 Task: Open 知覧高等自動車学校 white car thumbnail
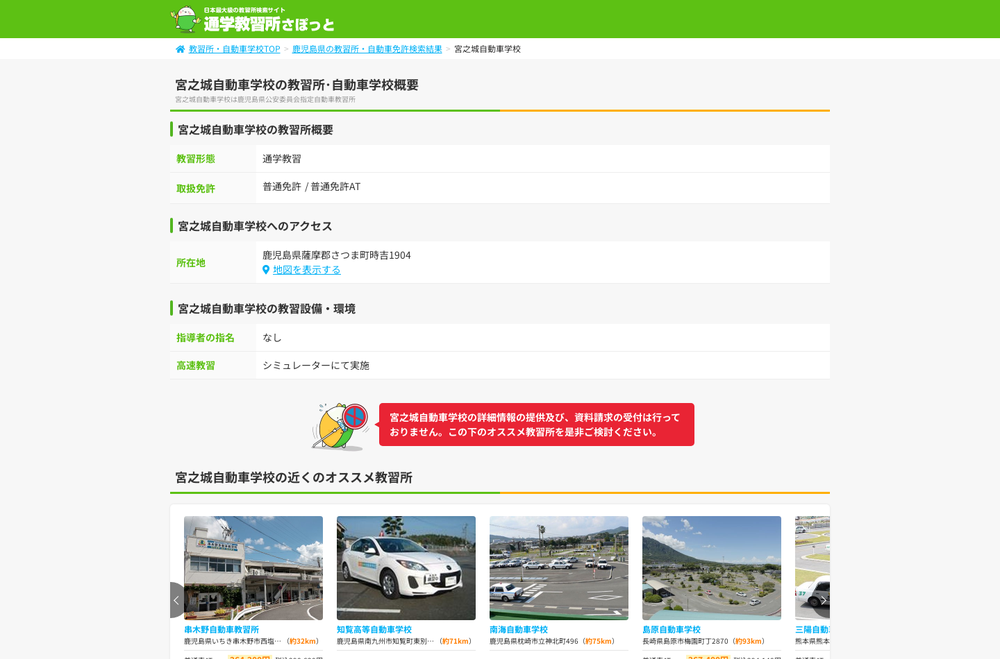406,568
